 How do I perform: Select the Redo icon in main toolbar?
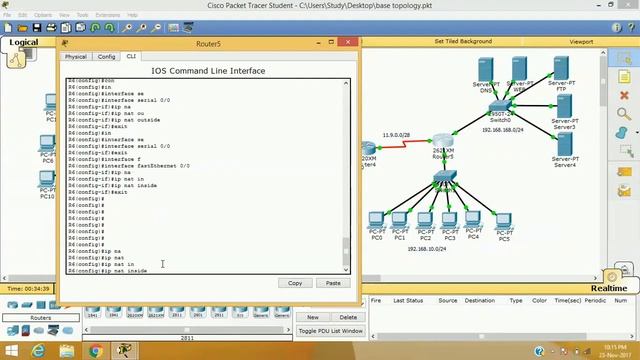pos(109,28)
